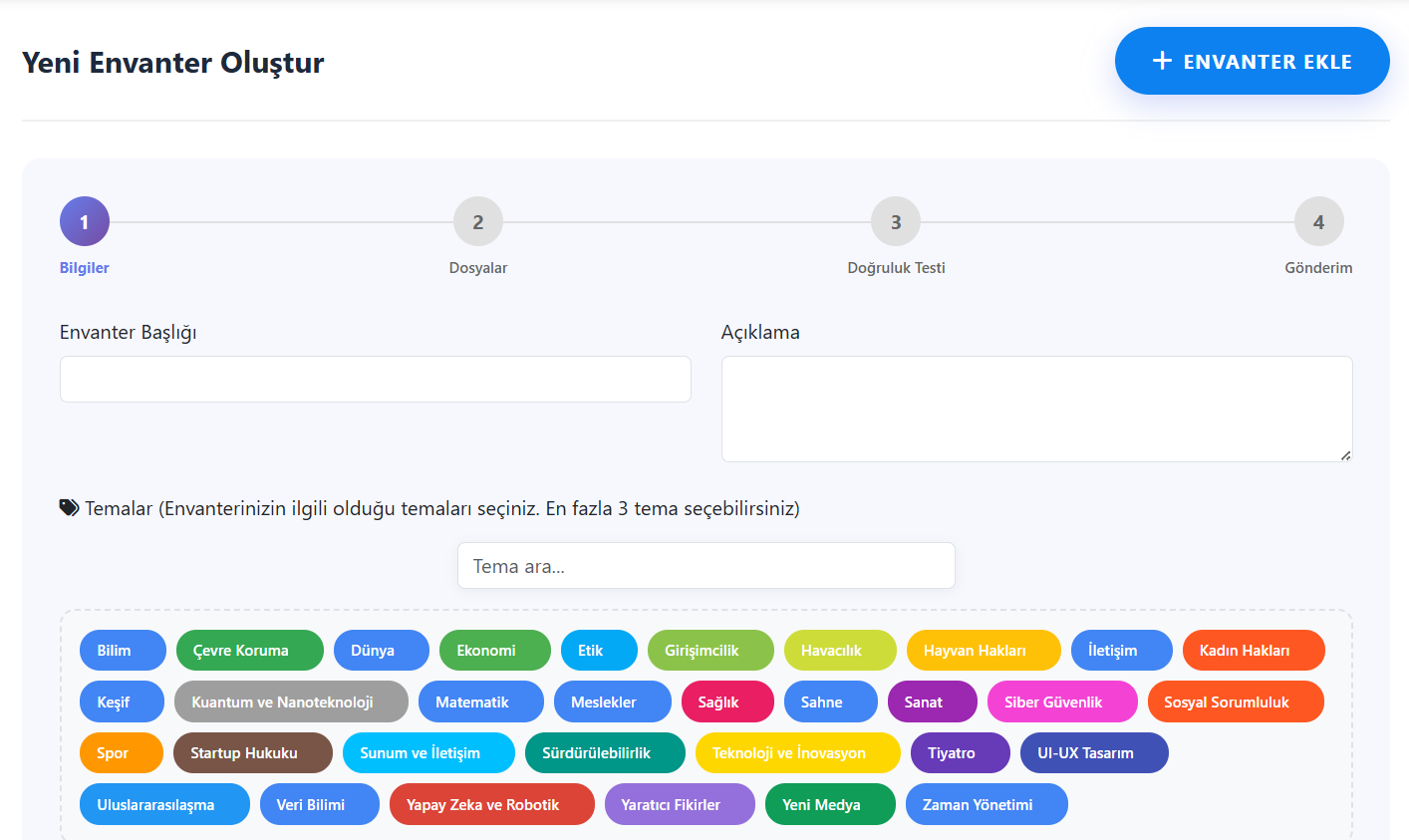Select the Kuantum ve Nanoteknoloji tag
This screenshot has width=1409, height=840.
[291, 702]
